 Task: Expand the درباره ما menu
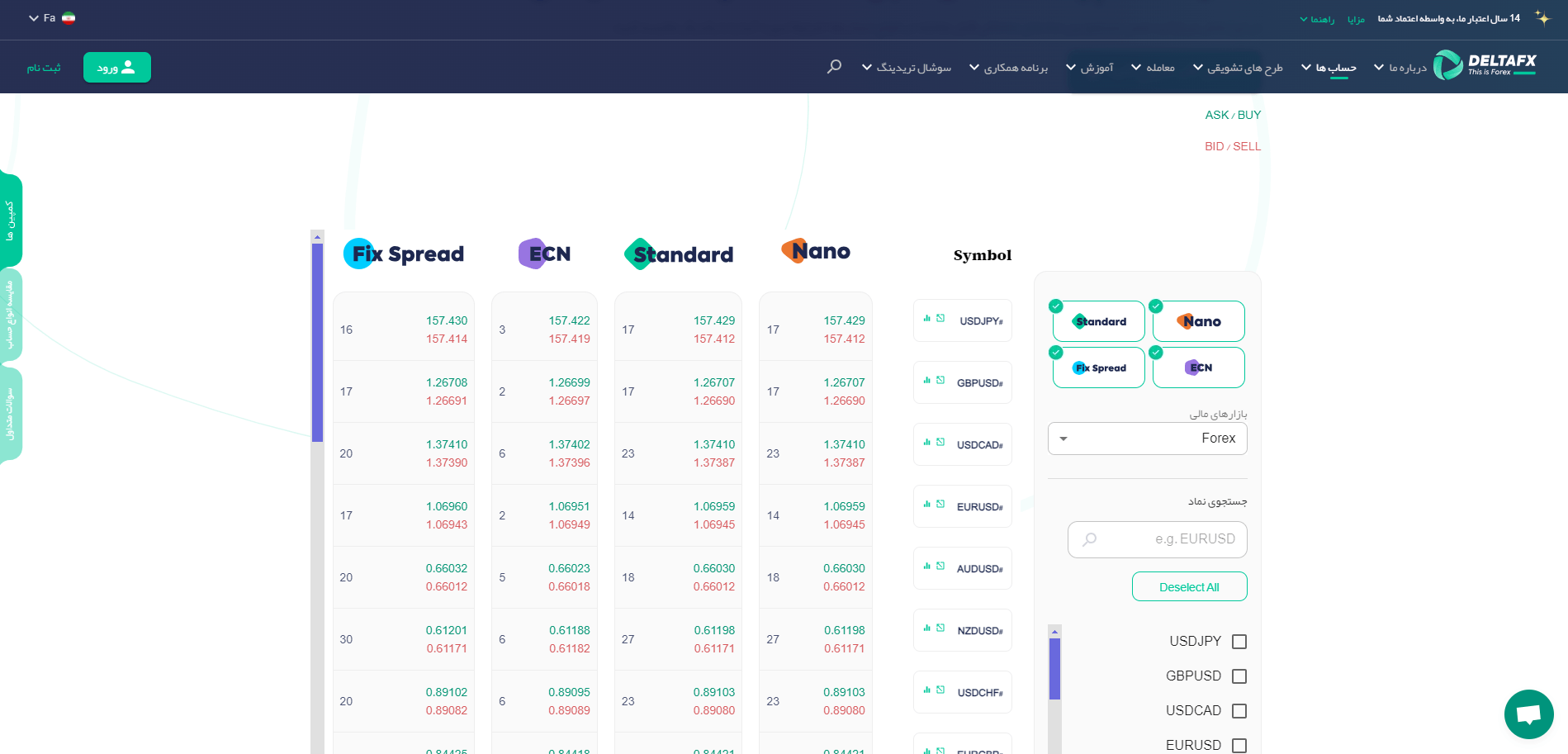click(x=1400, y=68)
